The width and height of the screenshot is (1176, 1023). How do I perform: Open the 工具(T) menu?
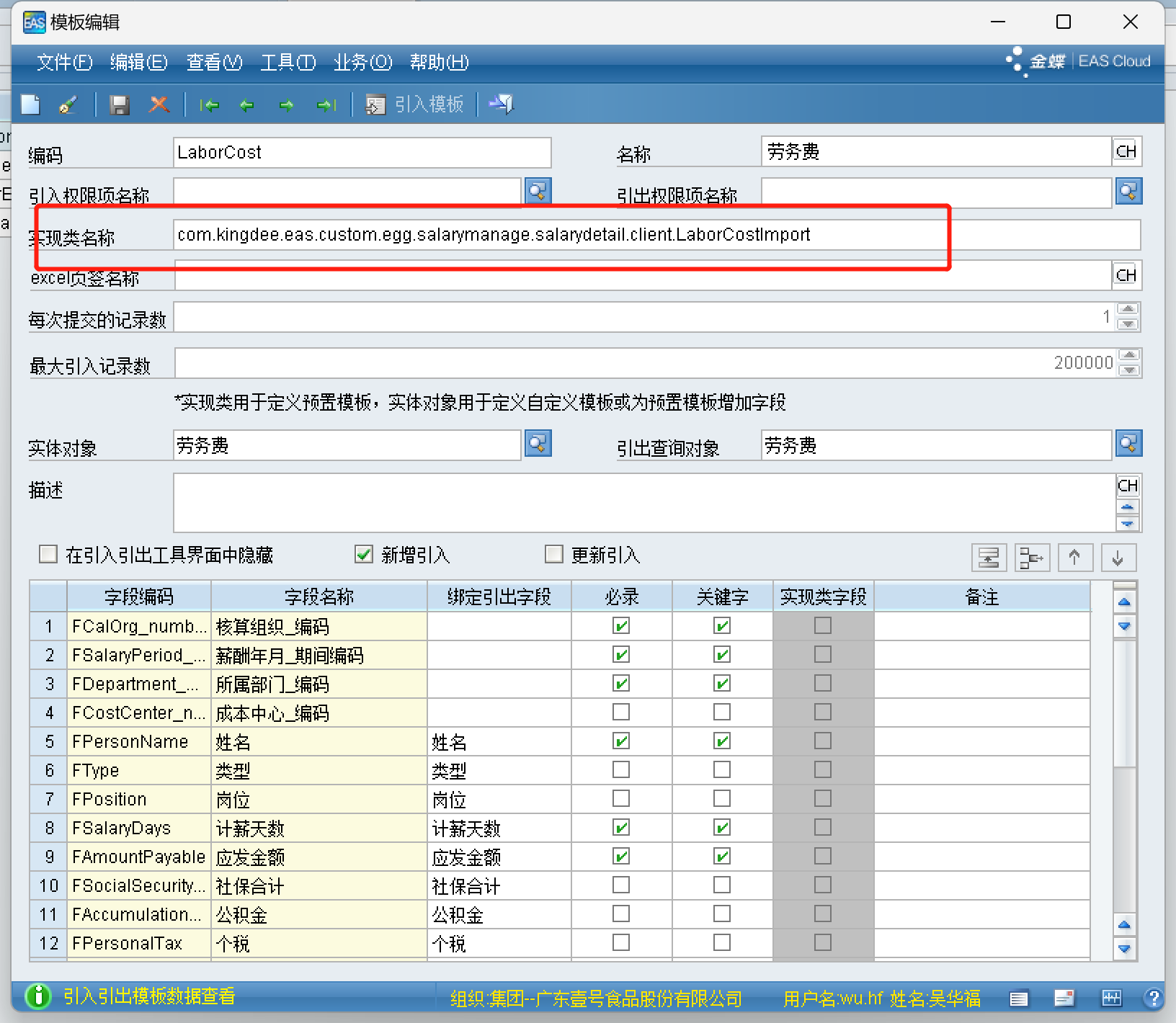point(288,62)
